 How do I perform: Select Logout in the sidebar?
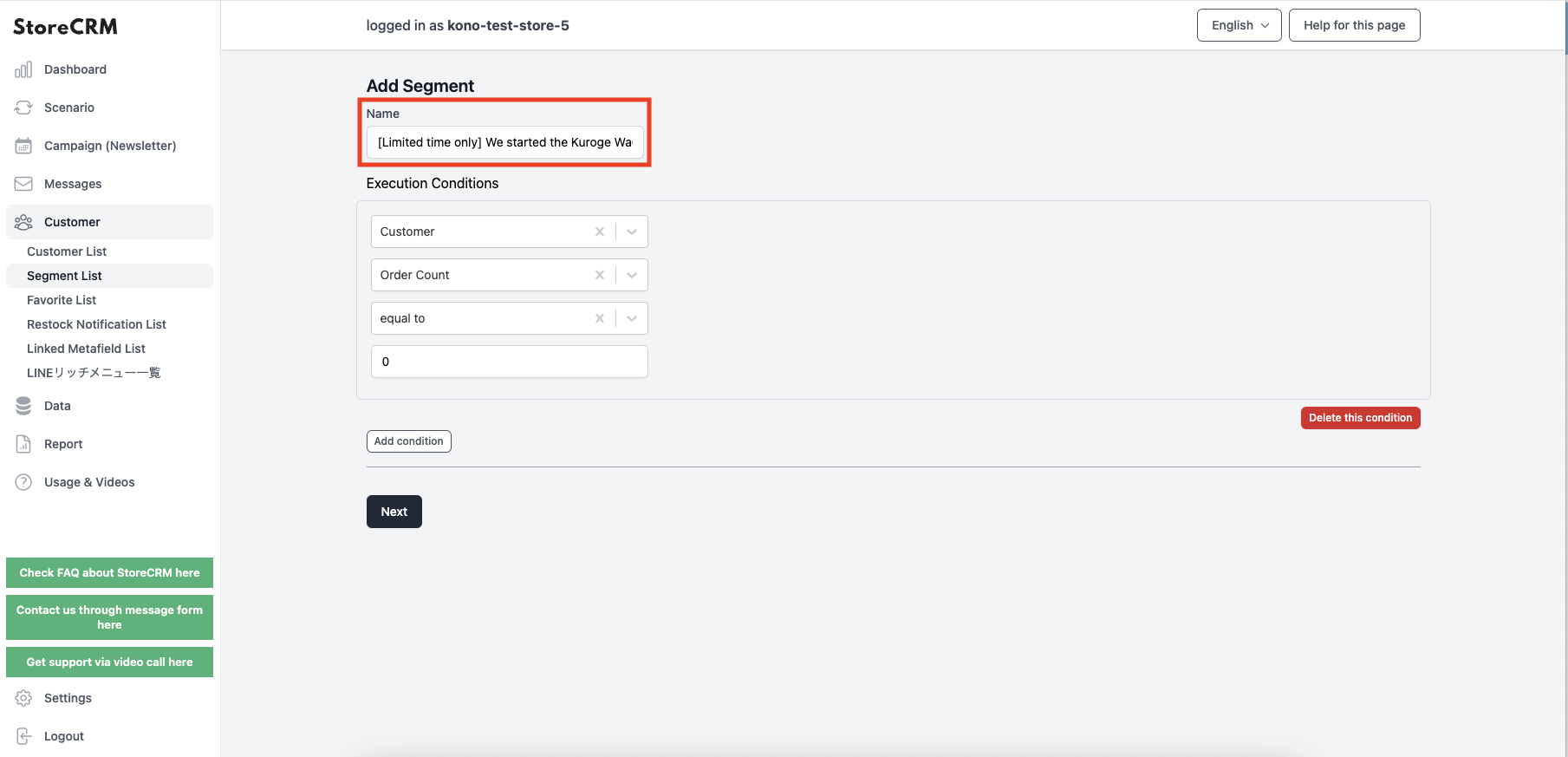(x=109, y=736)
